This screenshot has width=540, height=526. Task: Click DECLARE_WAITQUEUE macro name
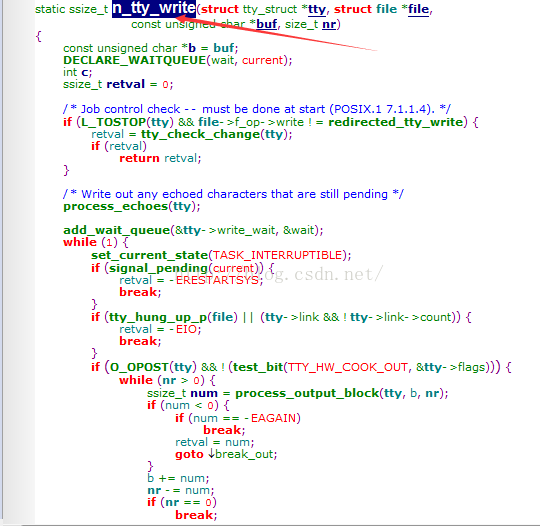click(134, 60)
